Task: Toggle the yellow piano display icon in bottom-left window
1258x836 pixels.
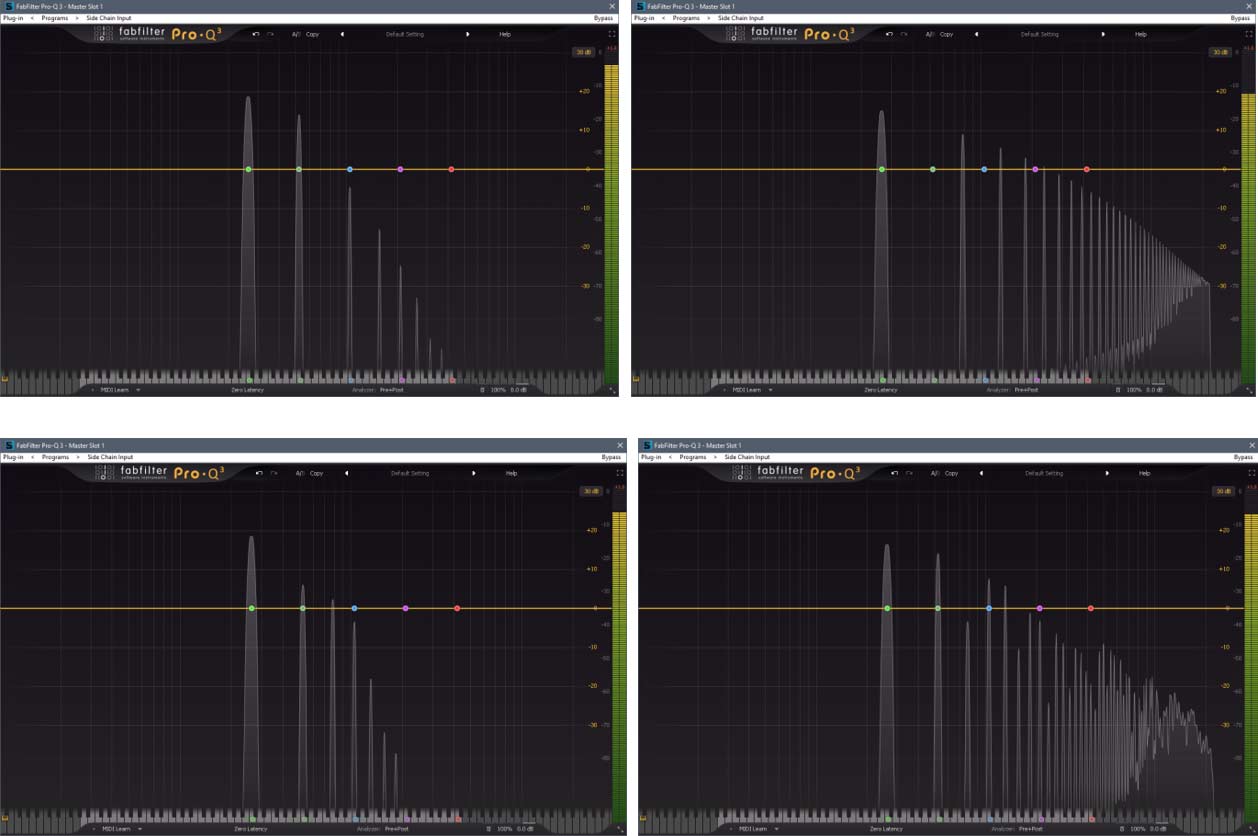Action: [x=4, y=818]
